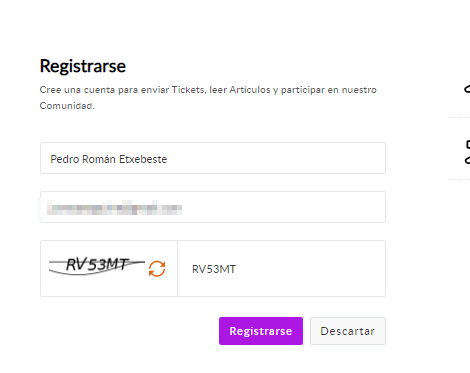Screen dimensions: 470x373
Task: Click the cut-off sidebar text below the dotted divider
Action: [x=467, y=153]
